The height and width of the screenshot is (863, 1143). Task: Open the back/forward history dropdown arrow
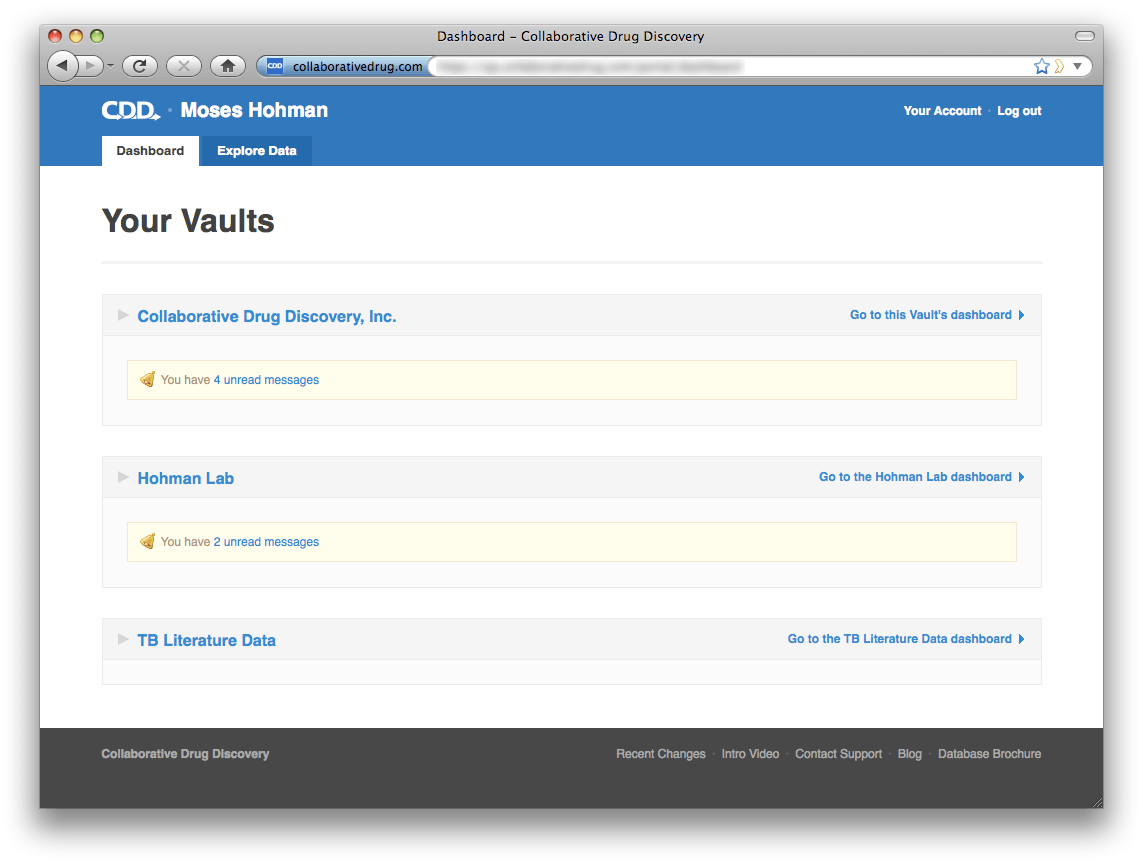(110, 66)
